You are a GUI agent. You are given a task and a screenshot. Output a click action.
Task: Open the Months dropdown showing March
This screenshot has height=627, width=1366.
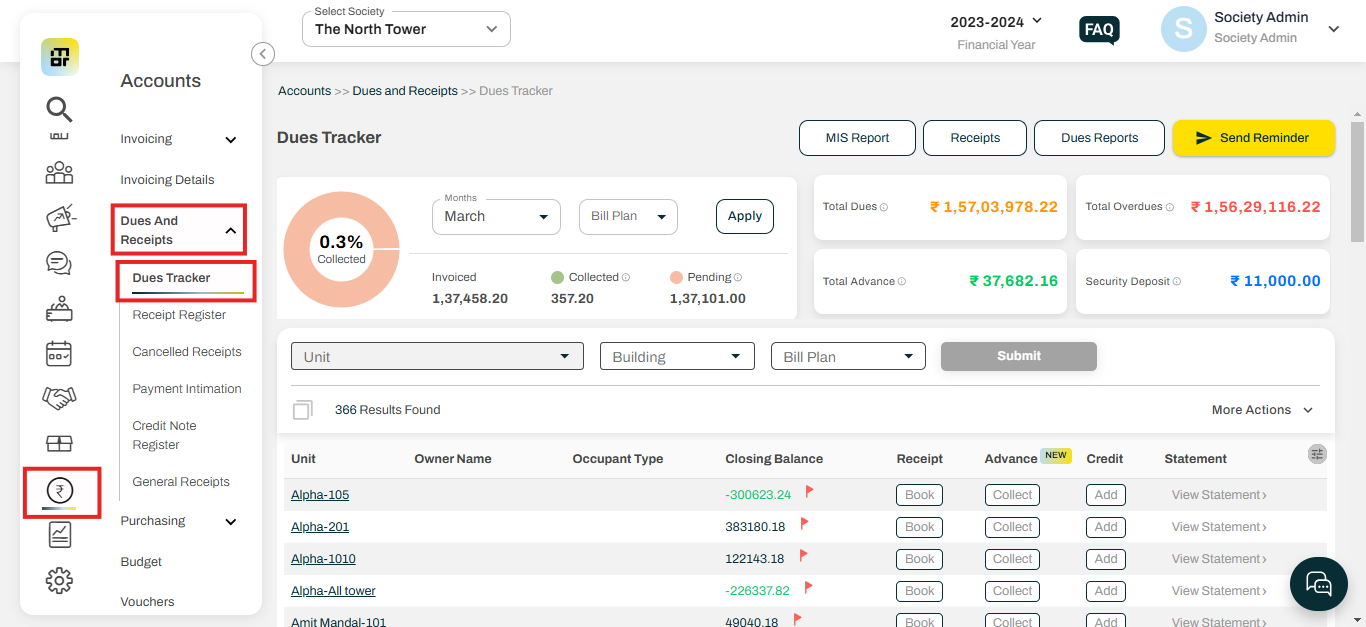click(x=496, y=216)
